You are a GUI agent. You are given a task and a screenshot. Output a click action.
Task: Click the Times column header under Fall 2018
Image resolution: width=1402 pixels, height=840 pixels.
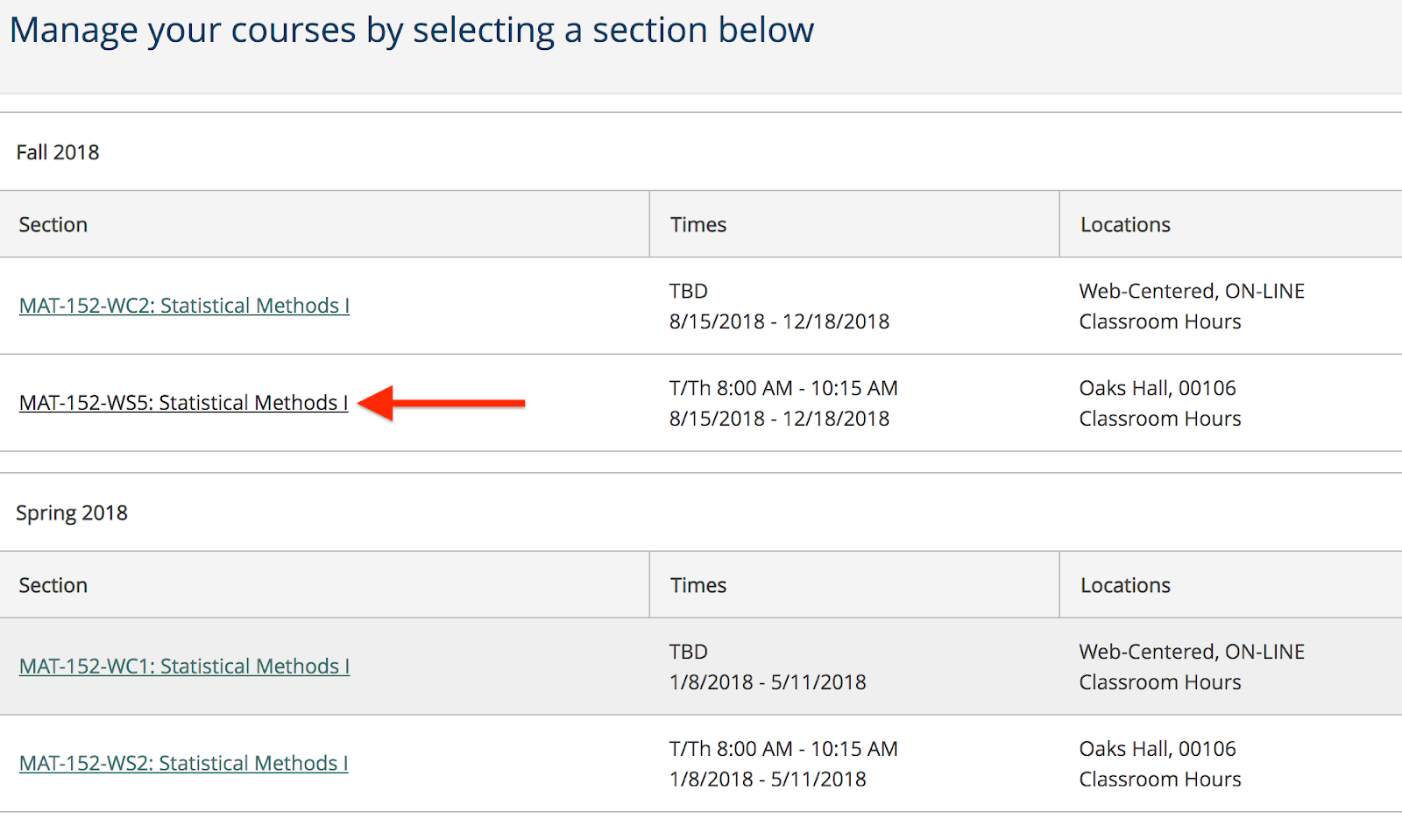pos(698,225)
